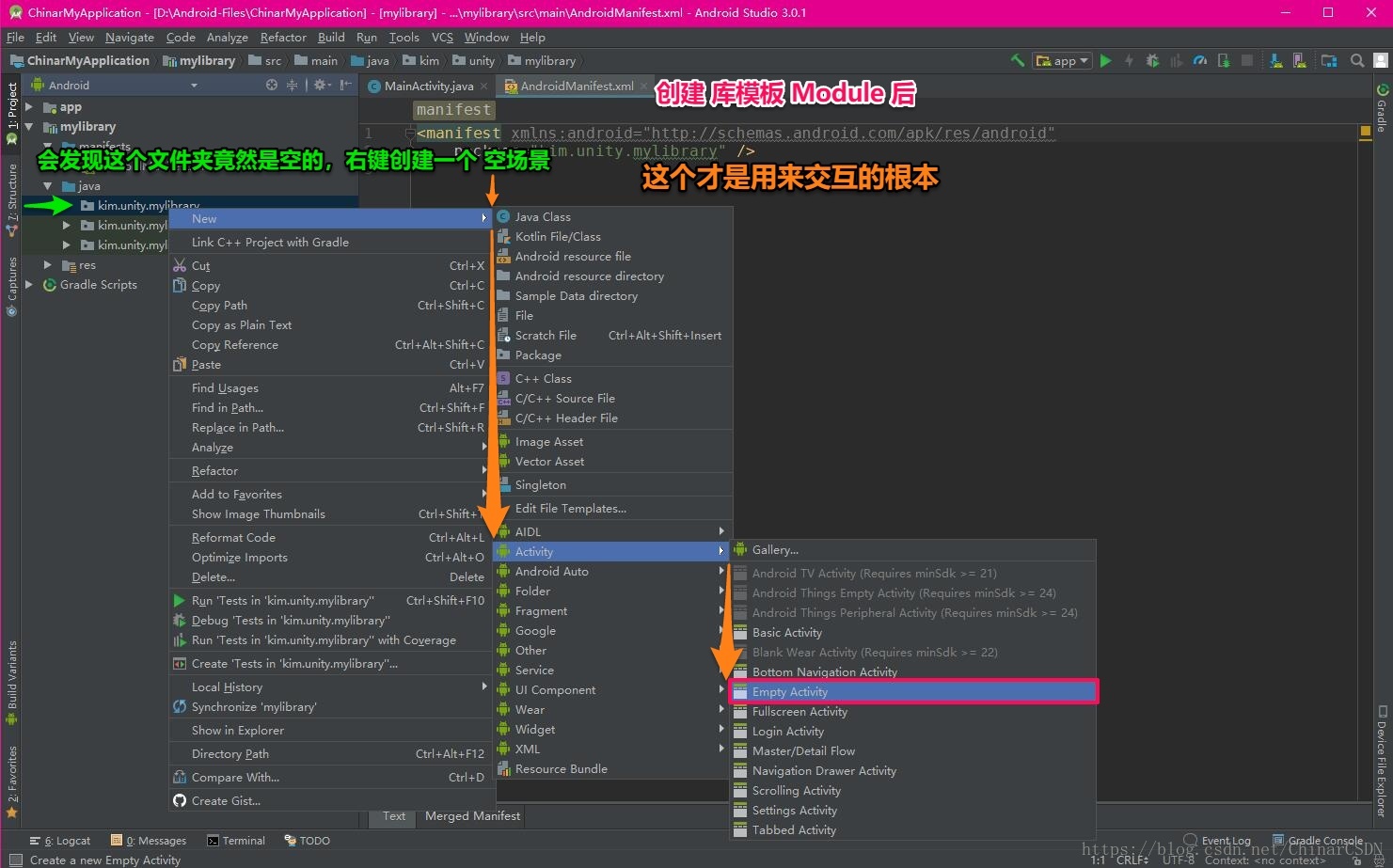Close the MainActivity.java tab
This screenshot has width=1393, height=868.
click(484, 86)
